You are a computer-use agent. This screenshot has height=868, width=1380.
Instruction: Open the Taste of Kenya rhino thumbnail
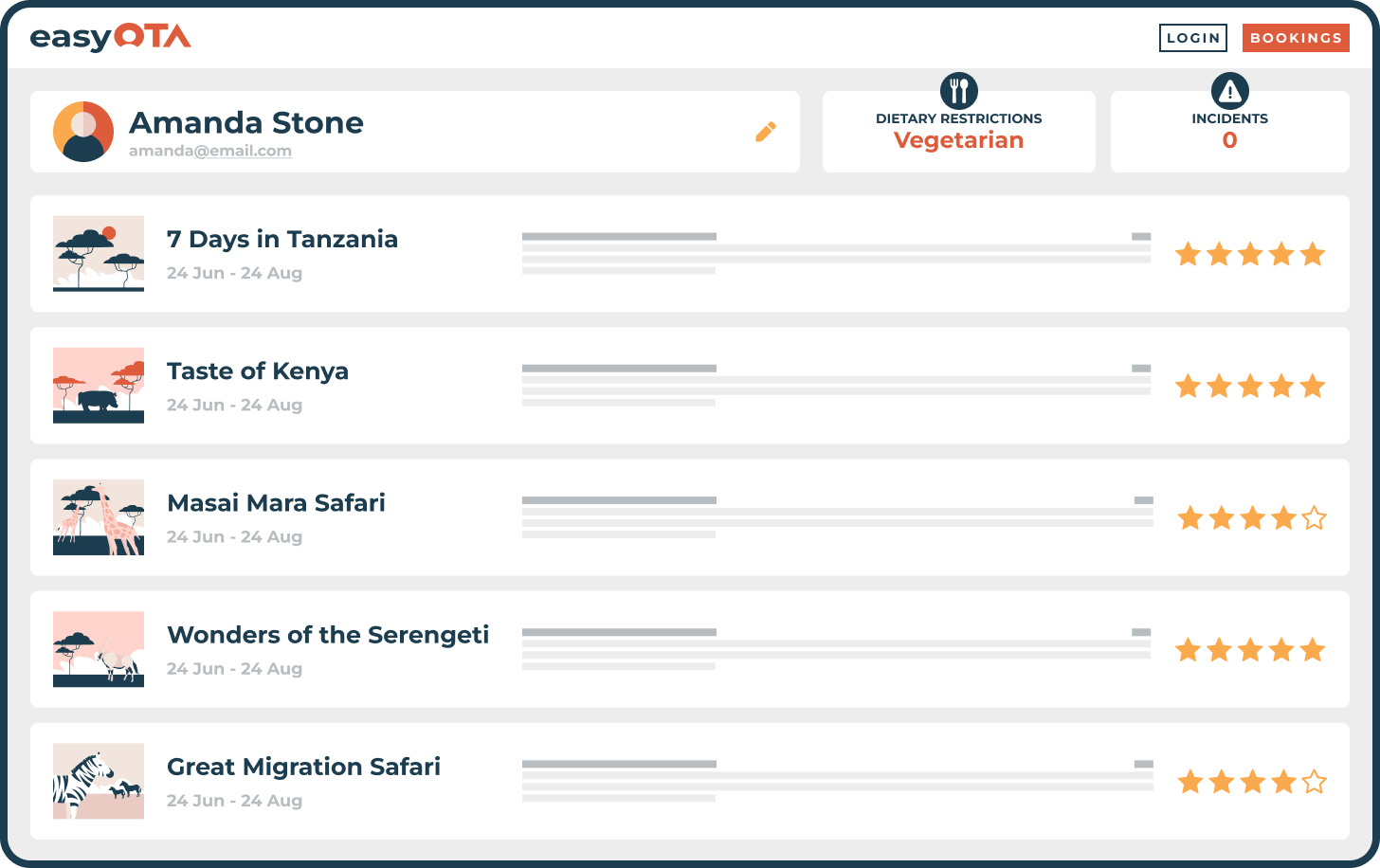click(x=99, y=386)
